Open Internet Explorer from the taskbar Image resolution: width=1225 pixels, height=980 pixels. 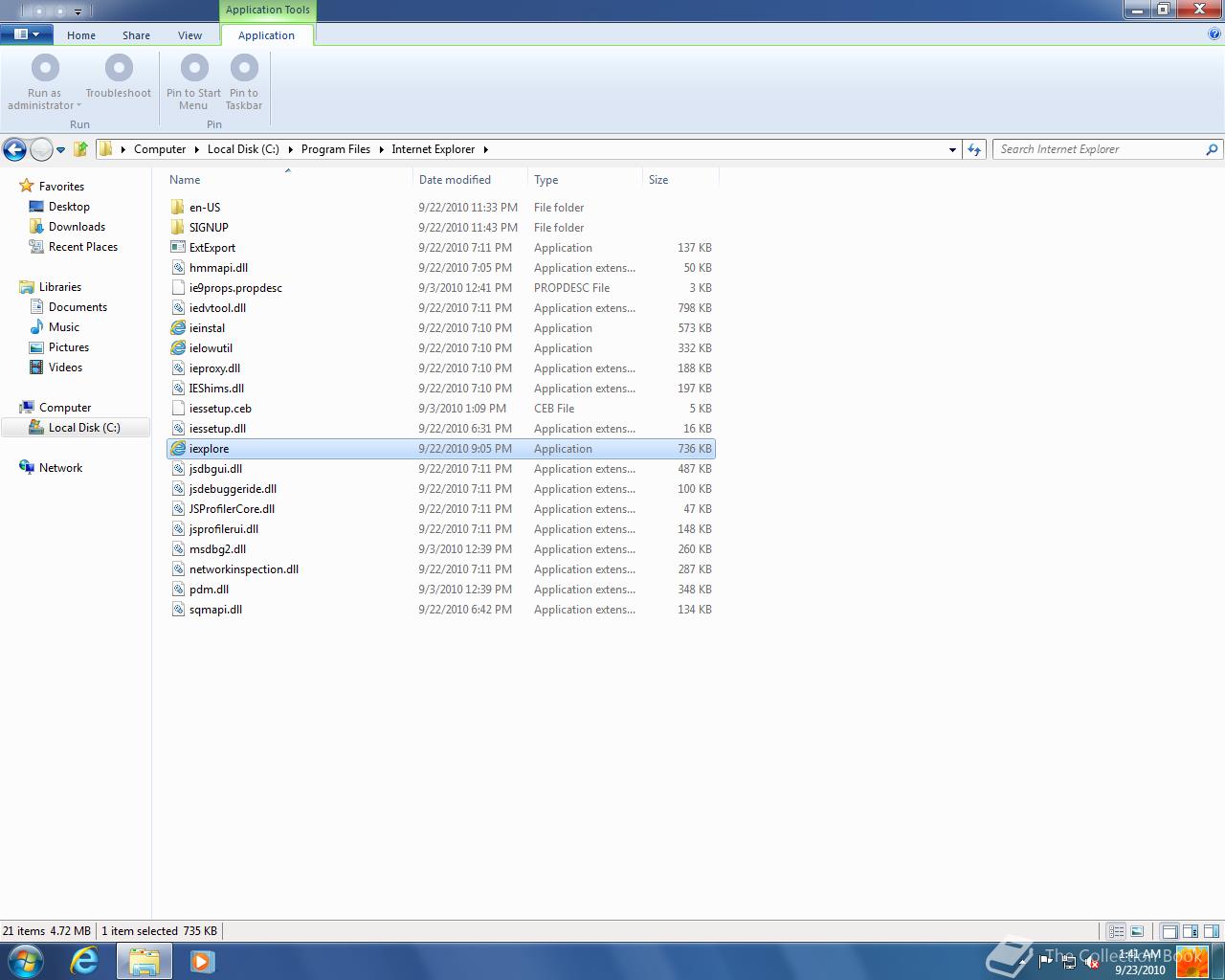coord(84,961)
